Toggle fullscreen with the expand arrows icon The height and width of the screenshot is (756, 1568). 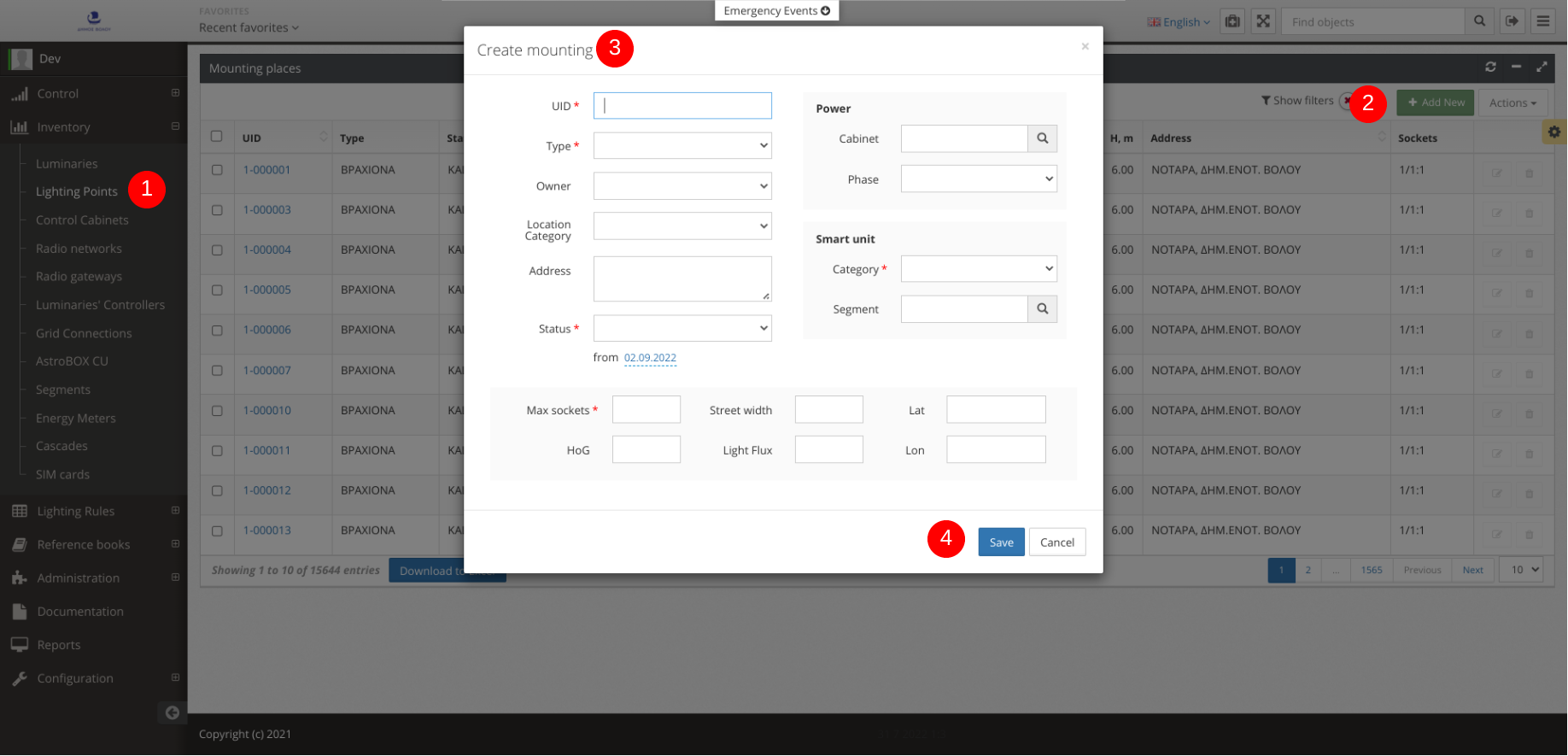[1263, 21]
